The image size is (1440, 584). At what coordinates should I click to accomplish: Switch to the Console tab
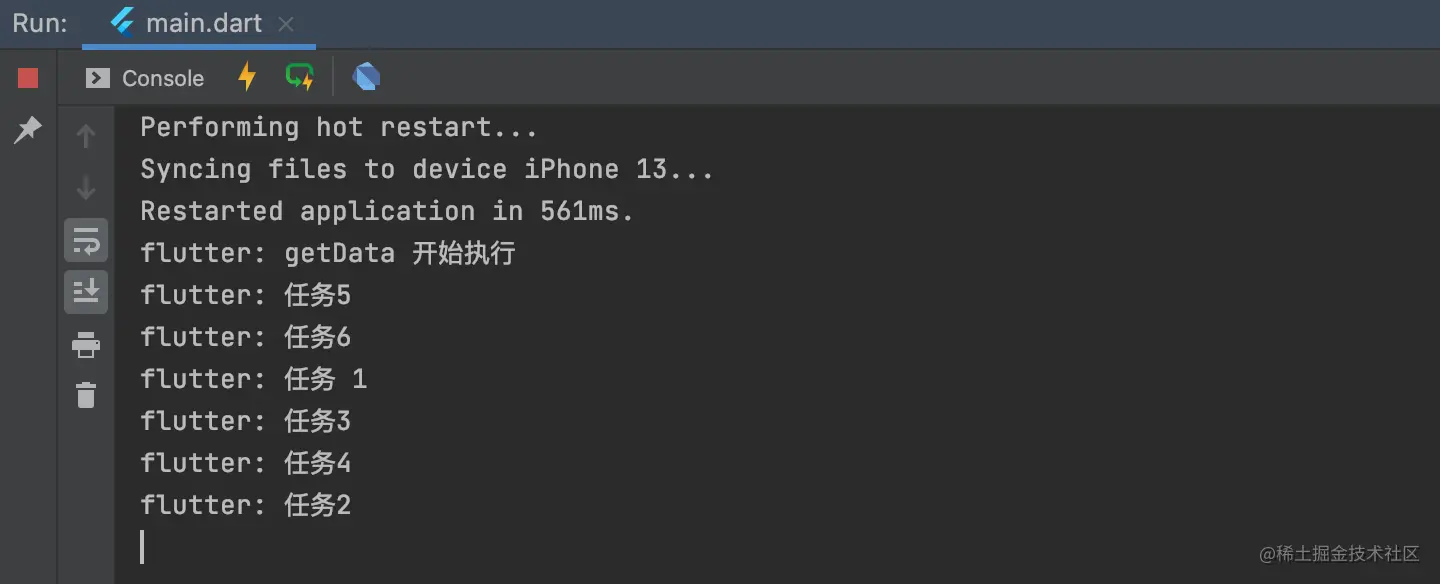click(145, 78)
